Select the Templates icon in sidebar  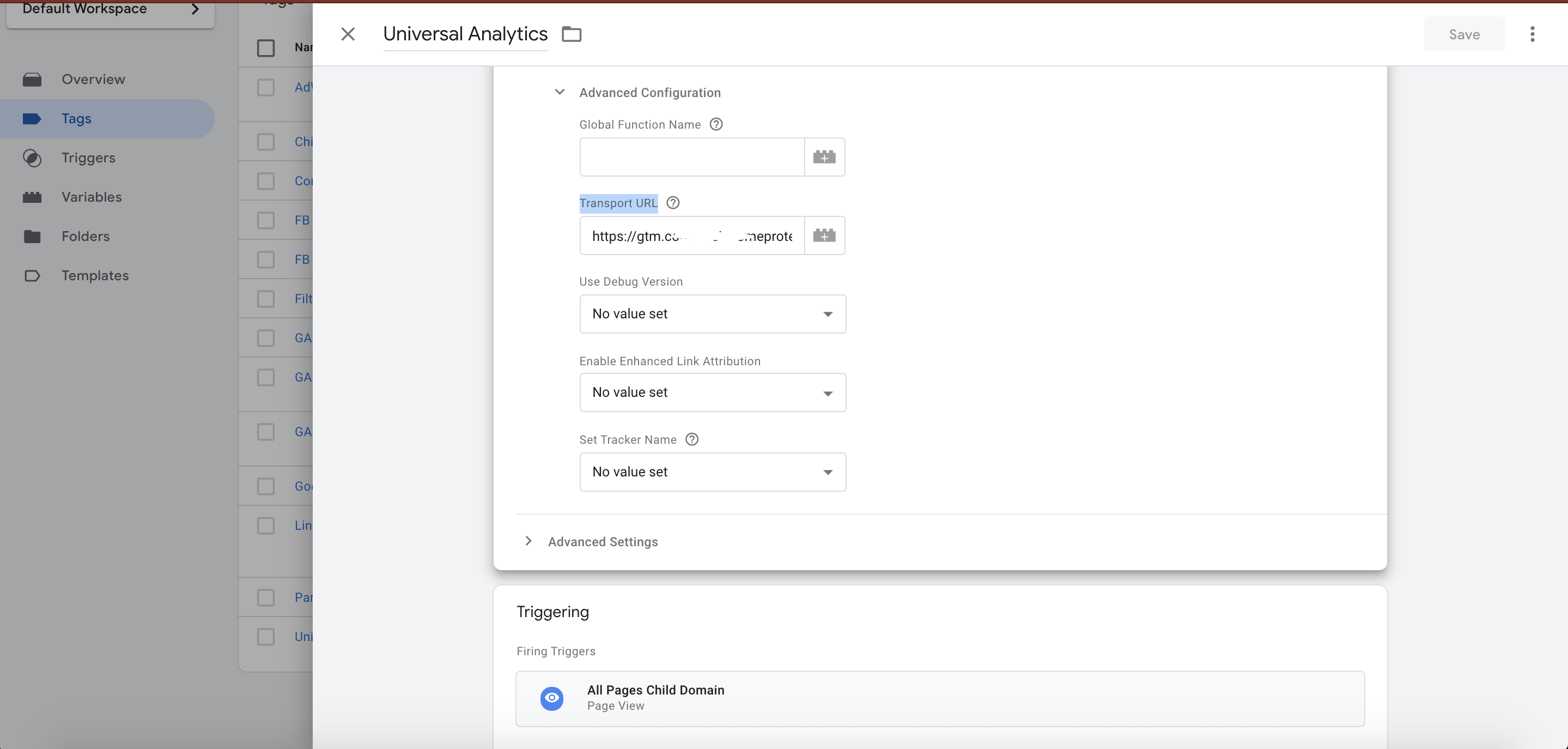coord(32,275)
